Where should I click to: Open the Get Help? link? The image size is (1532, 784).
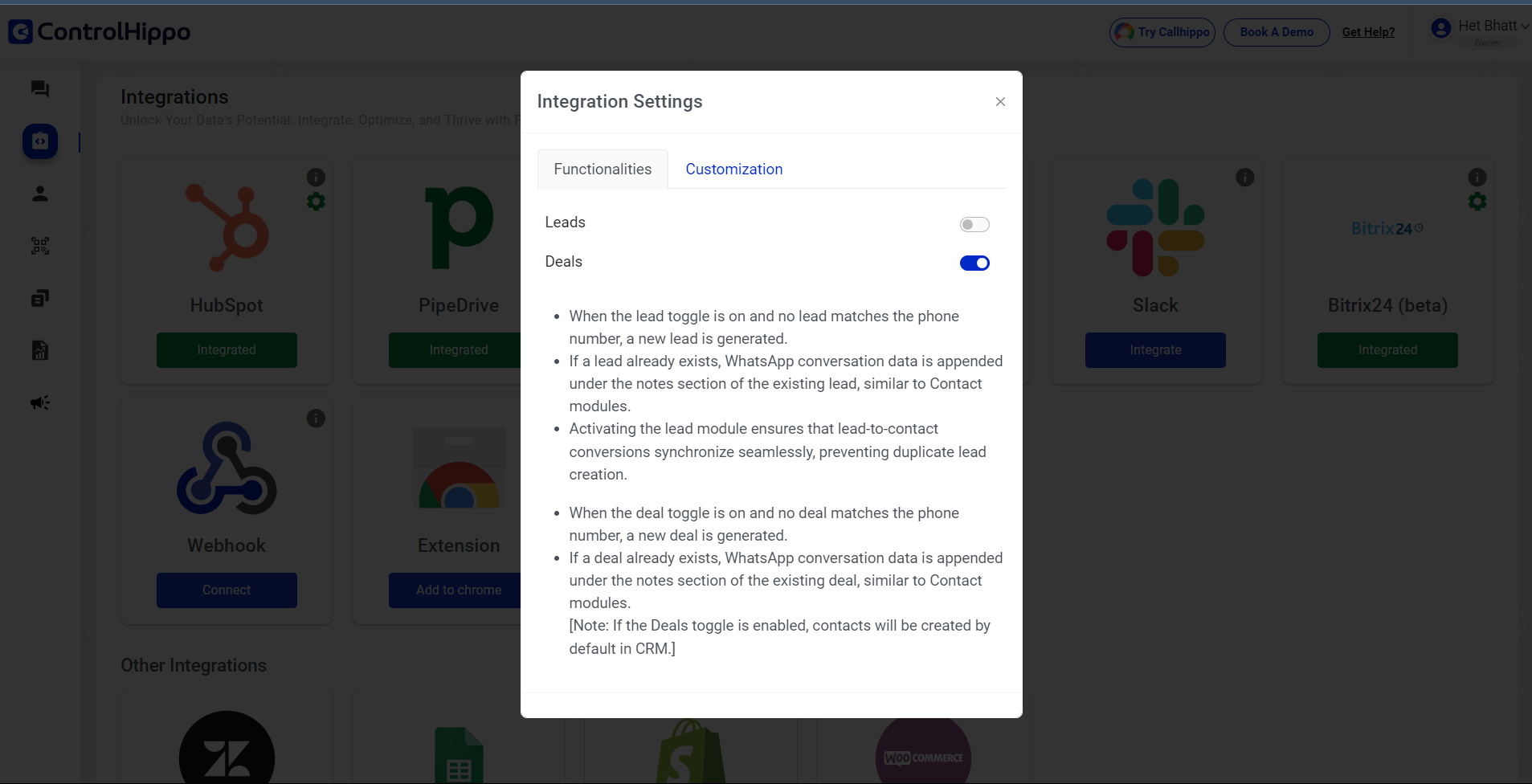point(1368,32)
